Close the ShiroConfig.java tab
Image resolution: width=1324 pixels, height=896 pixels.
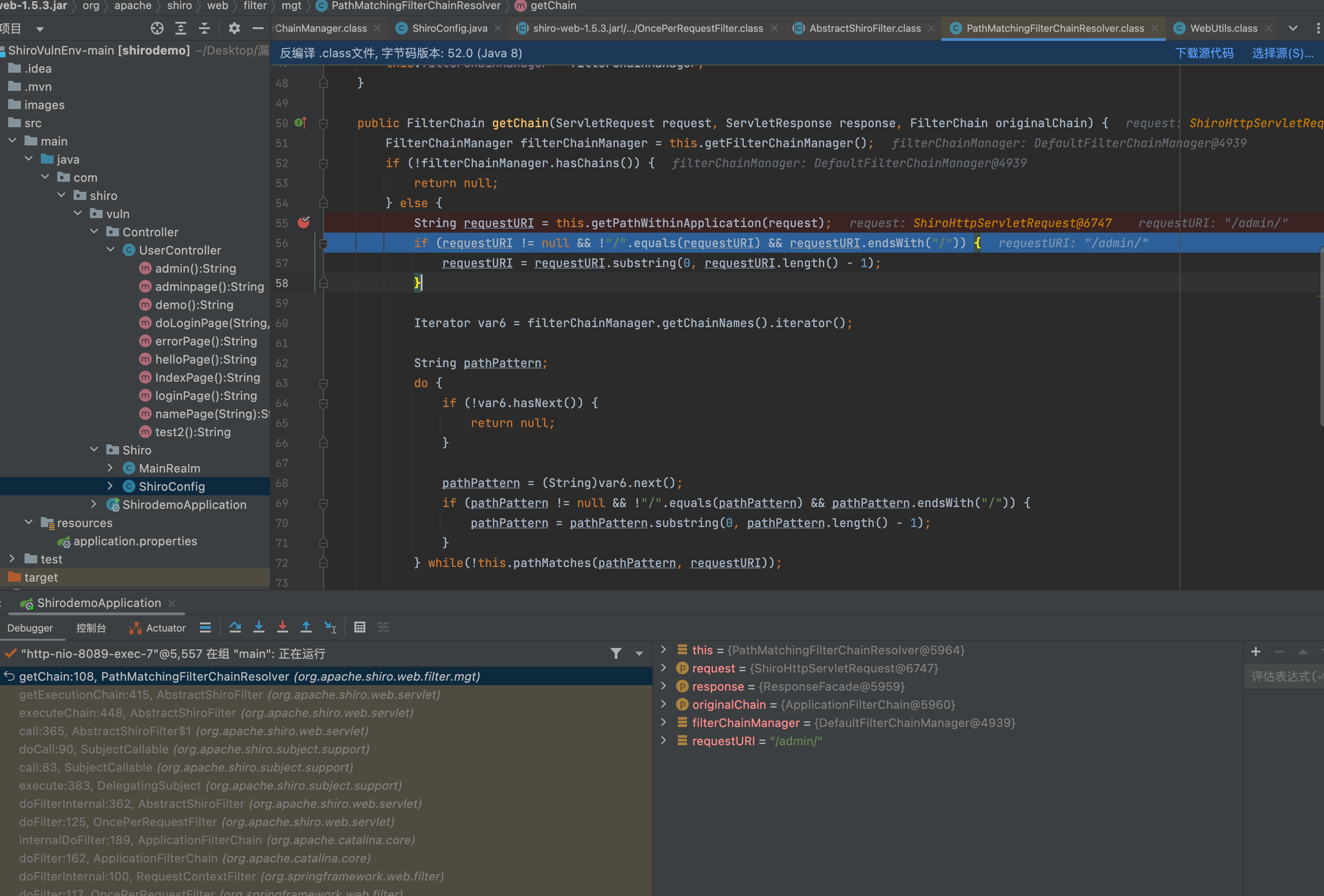[498, 28]
